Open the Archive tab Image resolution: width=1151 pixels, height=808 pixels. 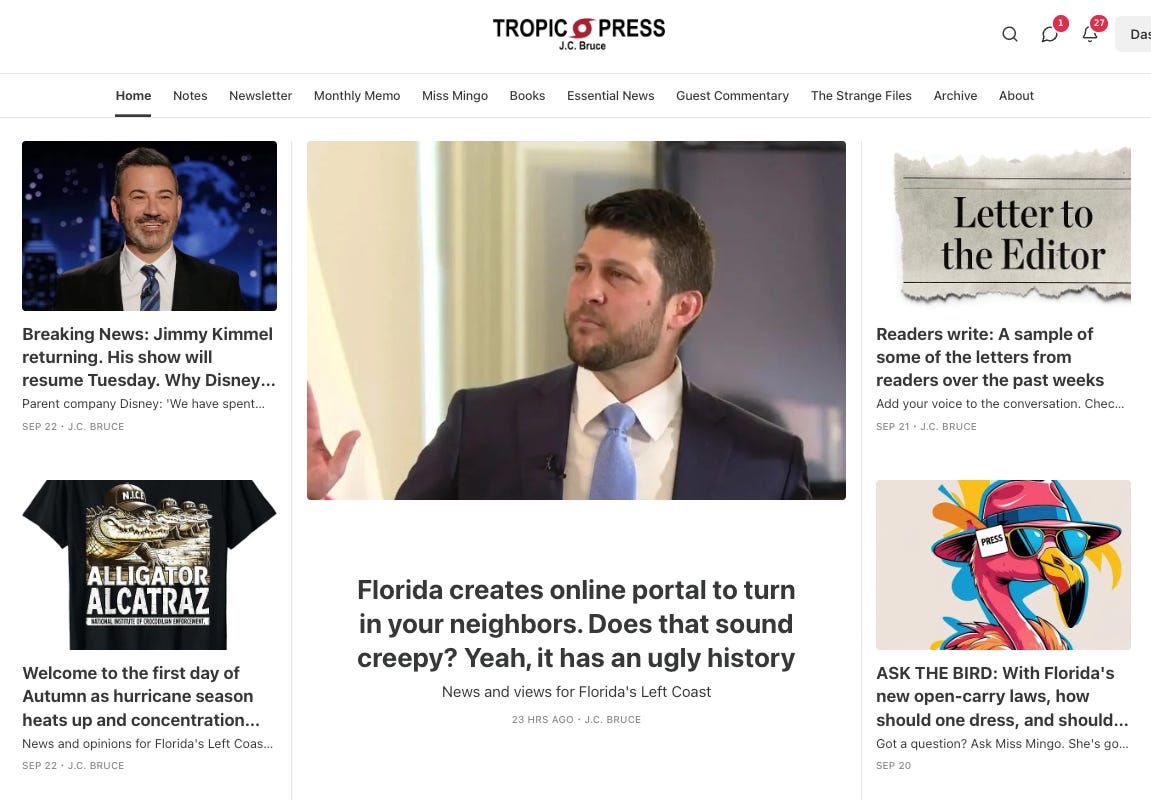tap(955, 95)
